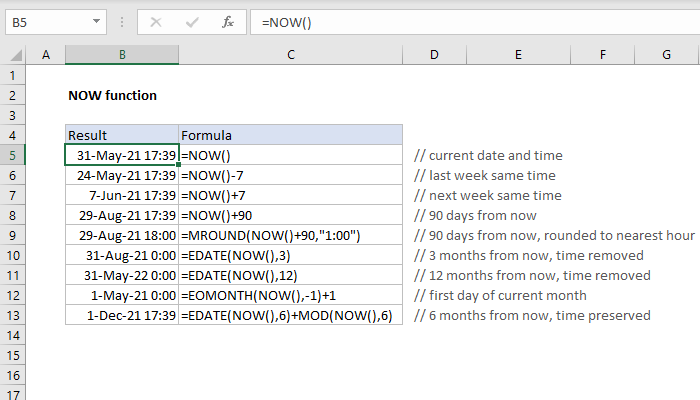Click the =NOW()+90 formula cell
The height and width of the screenshot is (400, 700).
click(x=291, y=216)
